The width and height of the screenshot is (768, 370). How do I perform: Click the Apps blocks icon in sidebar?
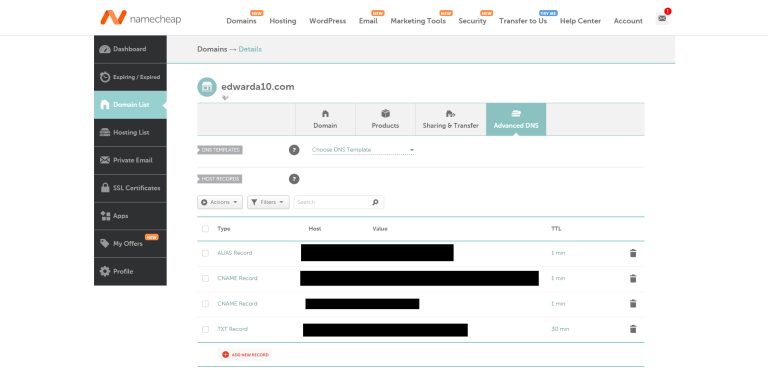pyautogui.click(x=105, y=216)
